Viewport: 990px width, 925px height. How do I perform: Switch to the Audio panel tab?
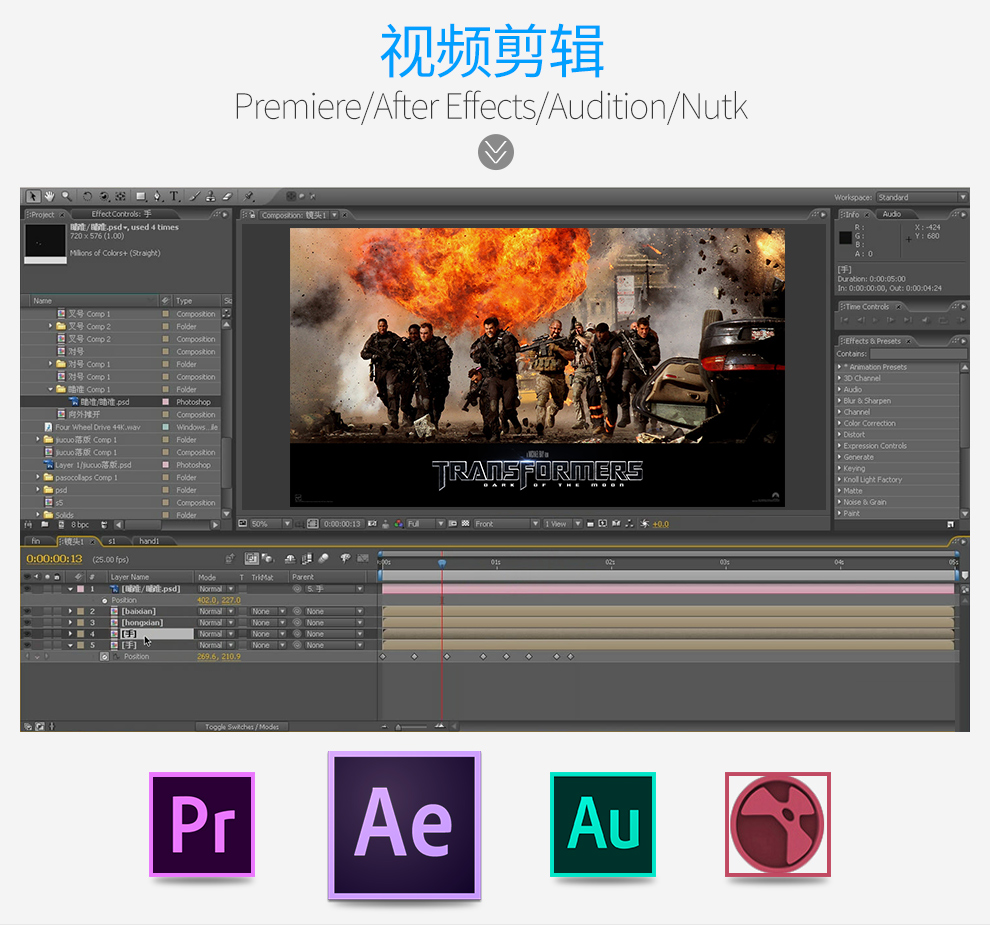(892, 214)
